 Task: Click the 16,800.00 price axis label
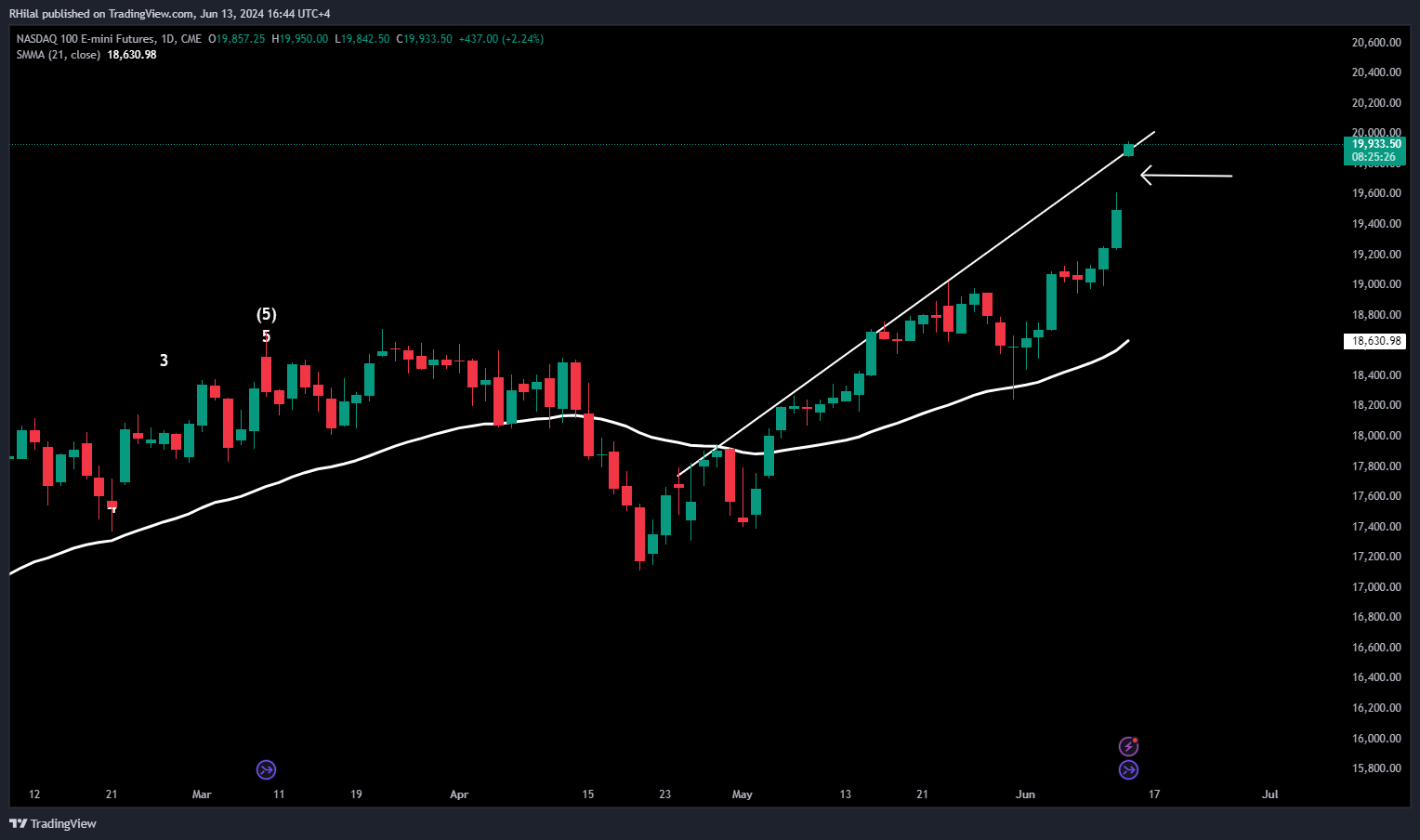tap(1376, 617)
